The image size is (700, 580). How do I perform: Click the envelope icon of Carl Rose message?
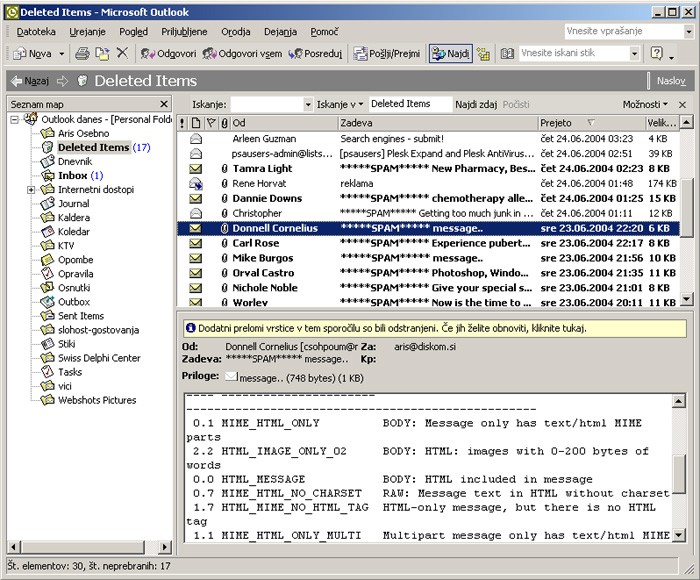click(196, 243)
